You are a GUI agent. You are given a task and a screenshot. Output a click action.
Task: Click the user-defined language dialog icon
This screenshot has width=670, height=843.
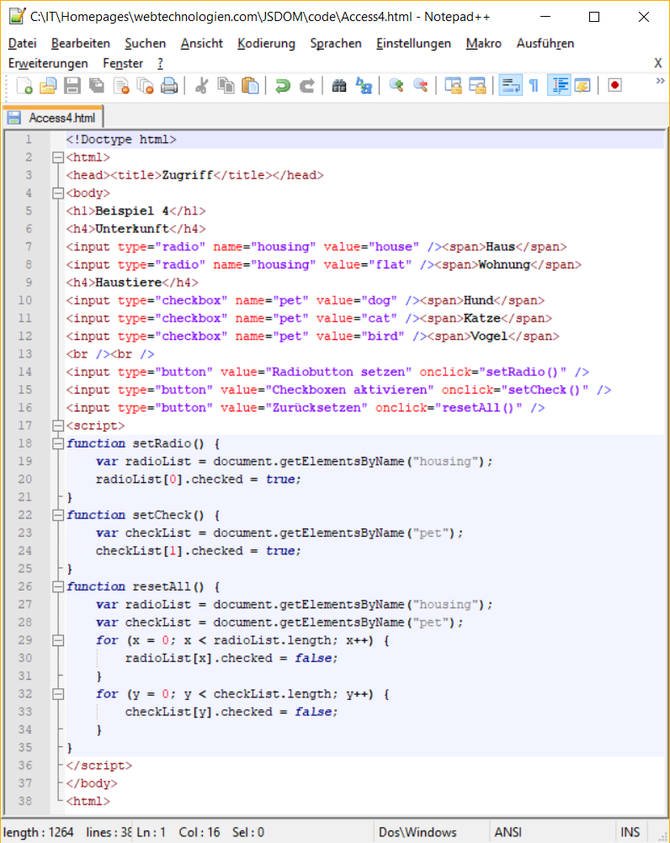(582, 85)
